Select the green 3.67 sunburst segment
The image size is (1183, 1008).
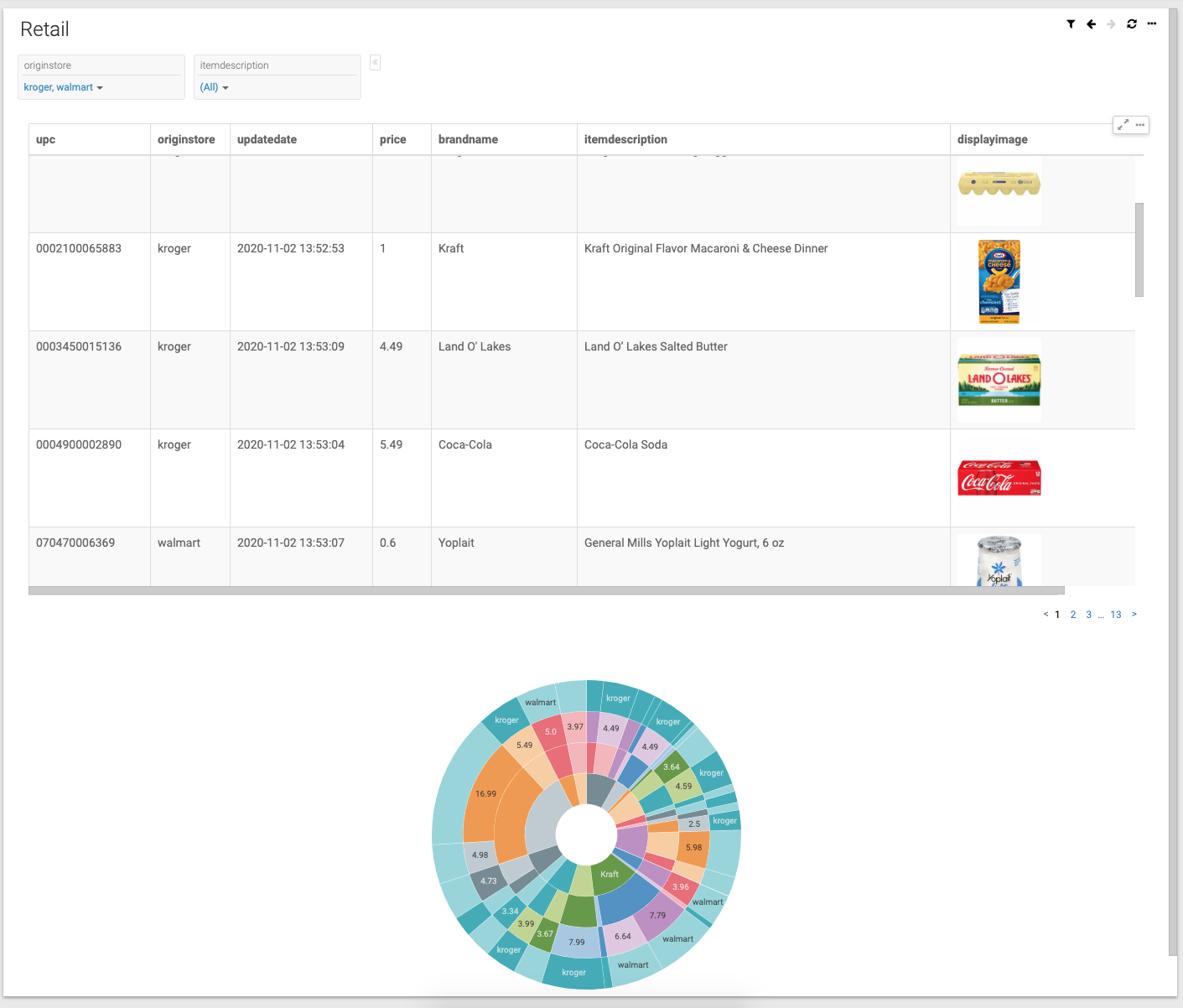(545, 933)
